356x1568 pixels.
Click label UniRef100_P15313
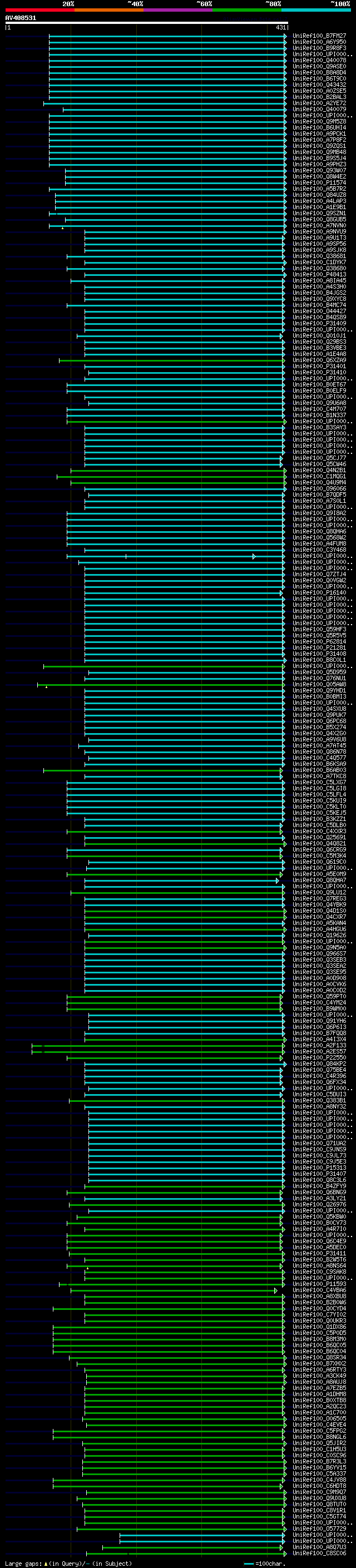319,1168
